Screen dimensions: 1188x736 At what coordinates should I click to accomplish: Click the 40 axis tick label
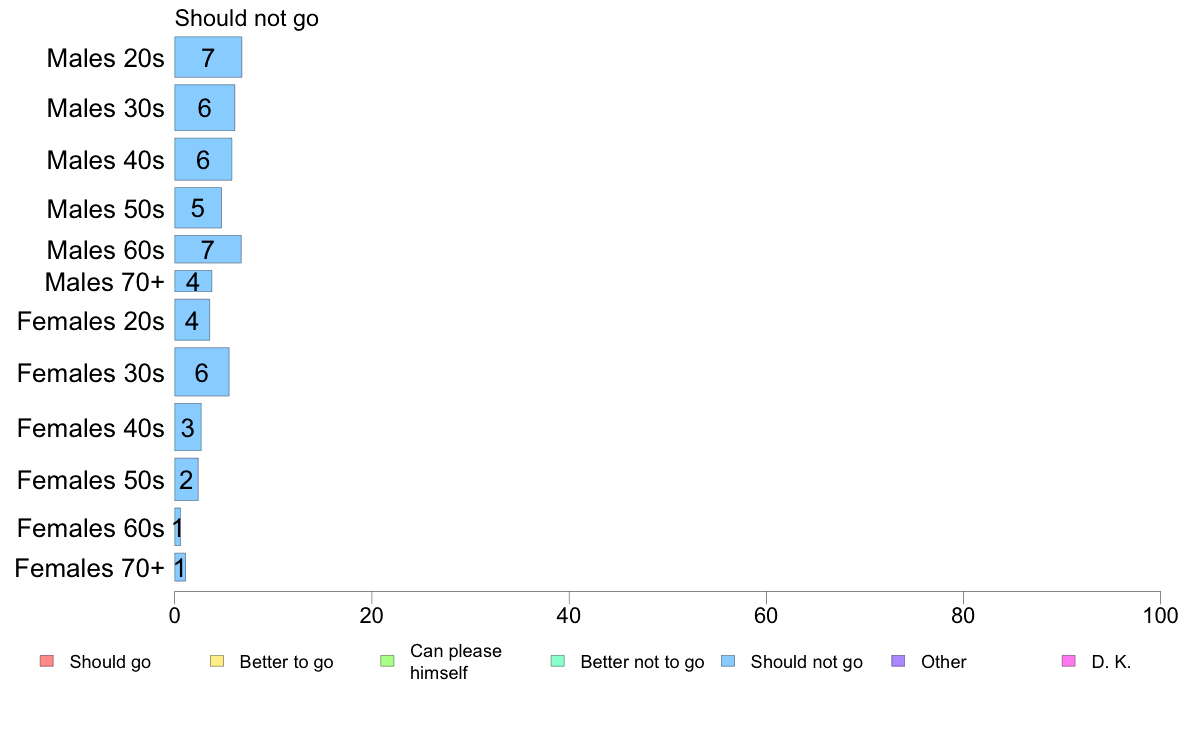569,615
